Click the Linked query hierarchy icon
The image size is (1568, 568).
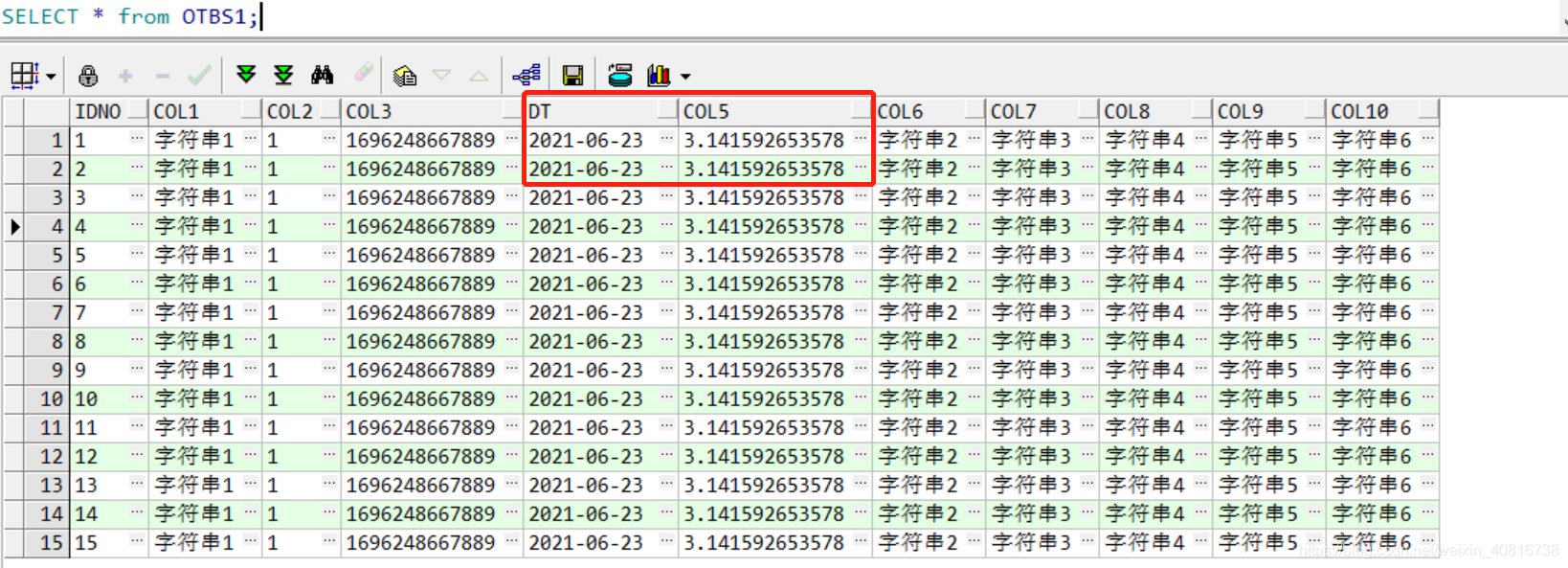pyautogui.click(x=526, y=75)
